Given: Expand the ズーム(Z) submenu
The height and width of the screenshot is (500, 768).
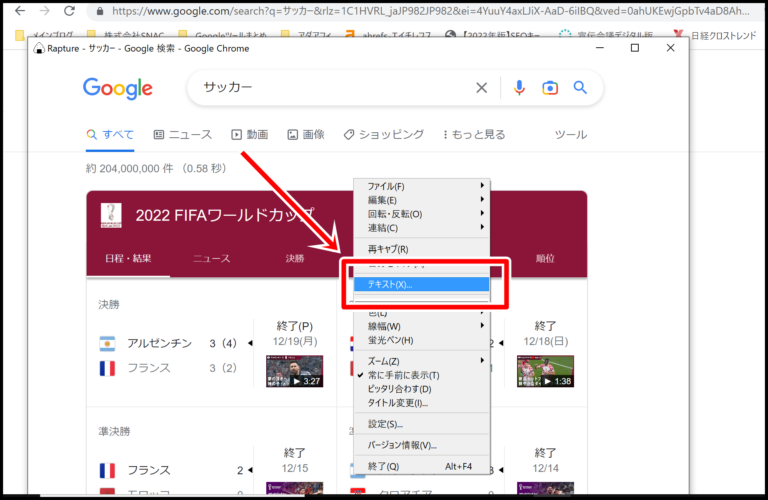Looking at the screenshot, I should pos(422,361).
